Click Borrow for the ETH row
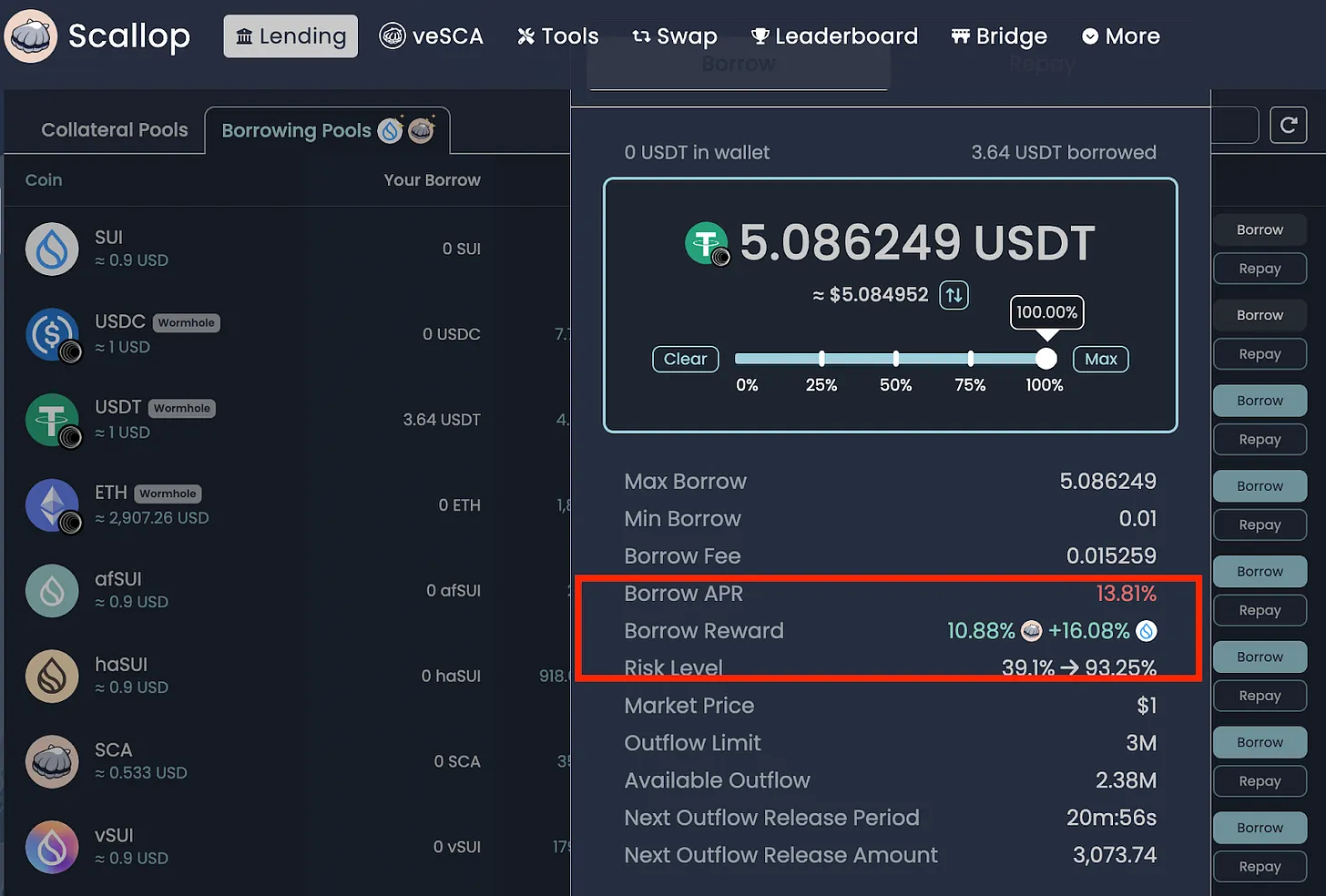The image size is (1326, 896). point(1260,486)
